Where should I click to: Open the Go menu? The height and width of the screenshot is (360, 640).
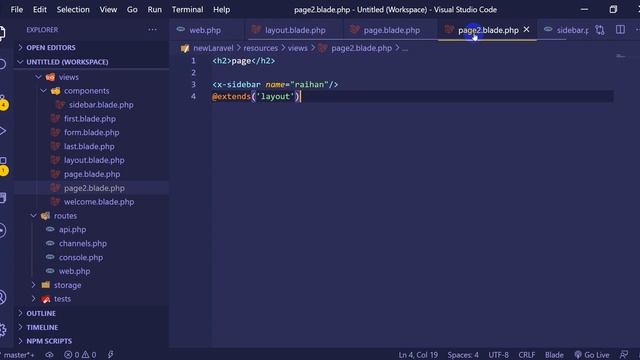pyautogui.click(x=132, y=9)
